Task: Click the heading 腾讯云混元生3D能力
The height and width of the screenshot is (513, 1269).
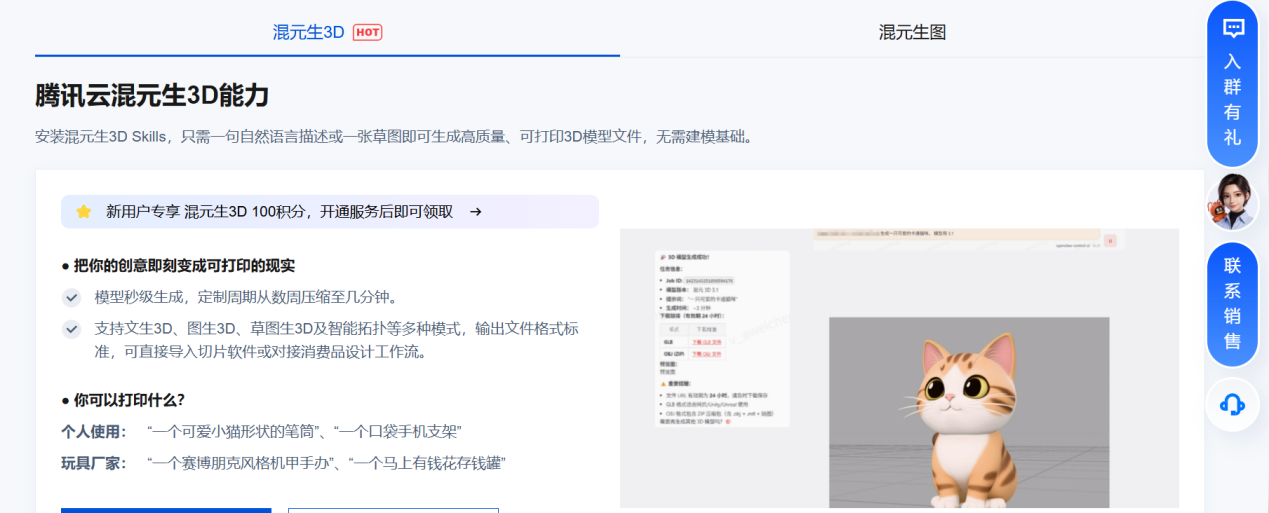Action: pyautogui.click(x=152, y=96)
